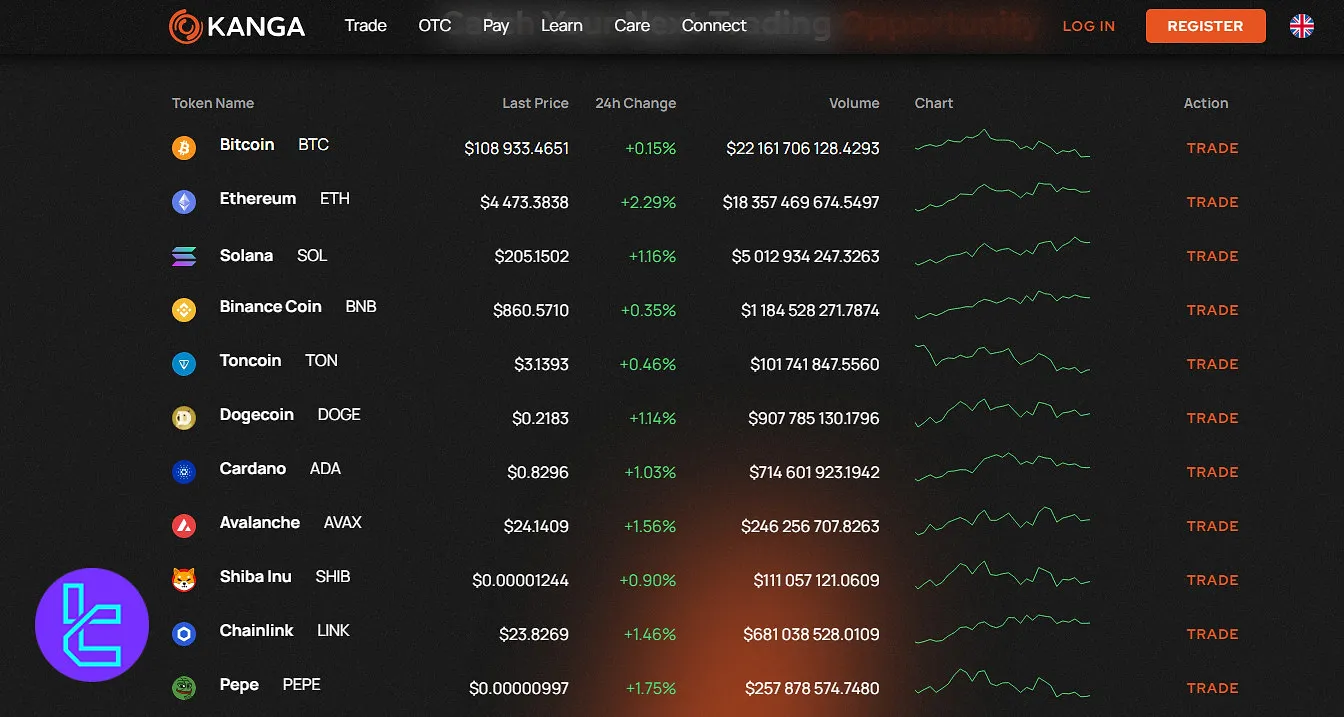Click the Dogecoin volume $907 785 130.1796
Image resolution: width=1344 pixels, height=717 pixels.
pyautogui.click(x=814, y=418)
